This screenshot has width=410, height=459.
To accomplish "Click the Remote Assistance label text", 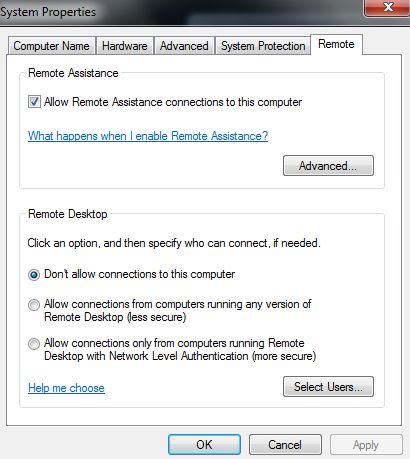I will click(73, 73).
